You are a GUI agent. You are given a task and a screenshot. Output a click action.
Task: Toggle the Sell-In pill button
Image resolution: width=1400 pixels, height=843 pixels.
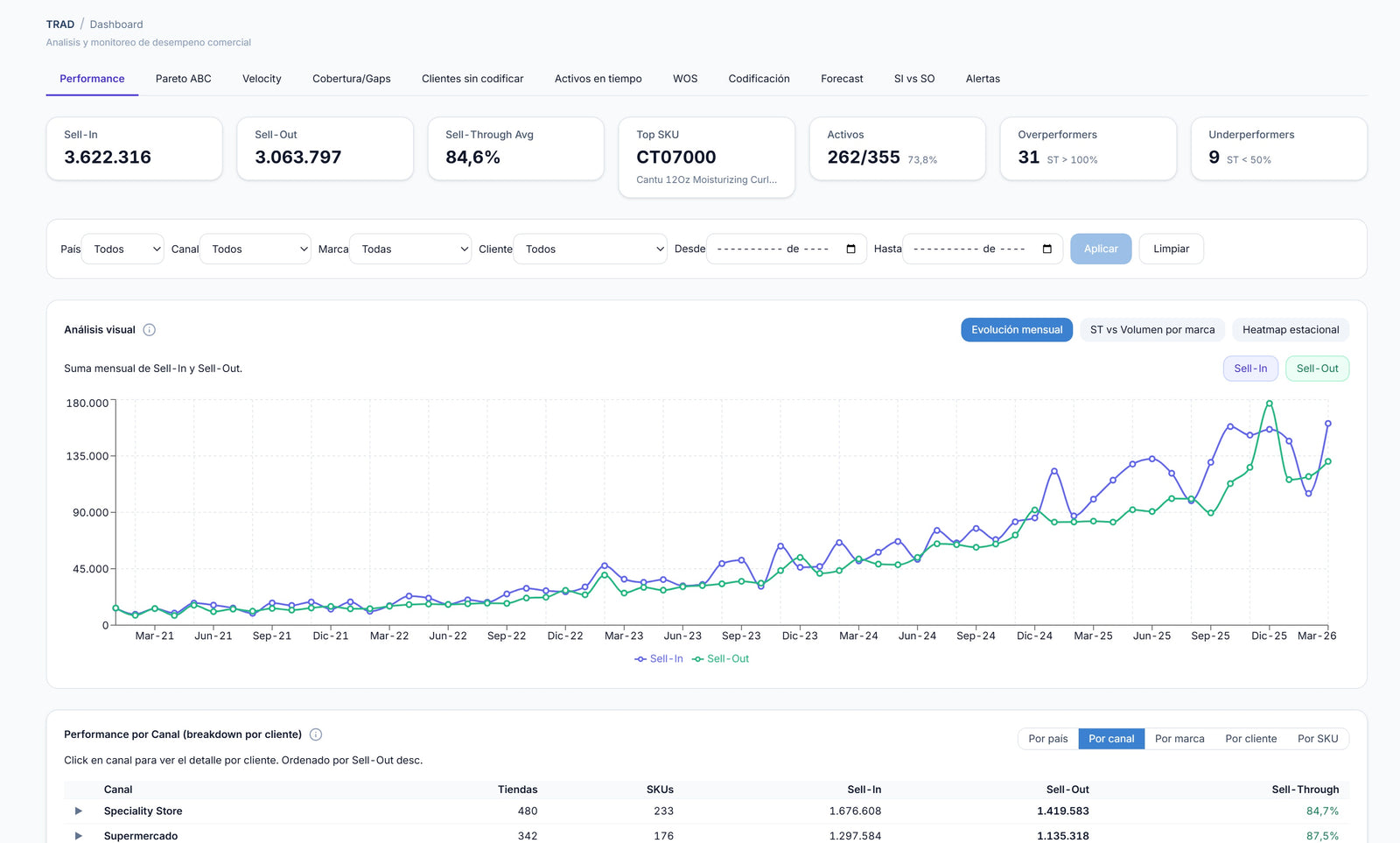click(x=1250, y=369)
